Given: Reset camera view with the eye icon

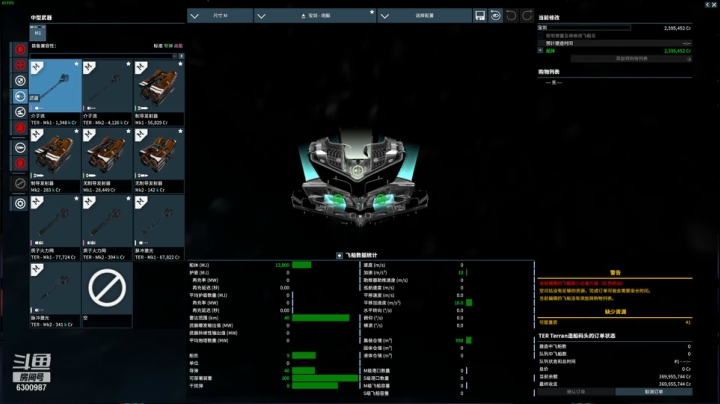Looking at the screenshot, I should click(x=495, y=16).
